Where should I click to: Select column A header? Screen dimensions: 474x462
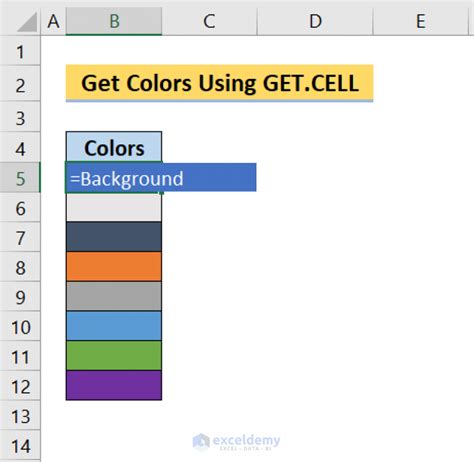(x=53, y=21)
